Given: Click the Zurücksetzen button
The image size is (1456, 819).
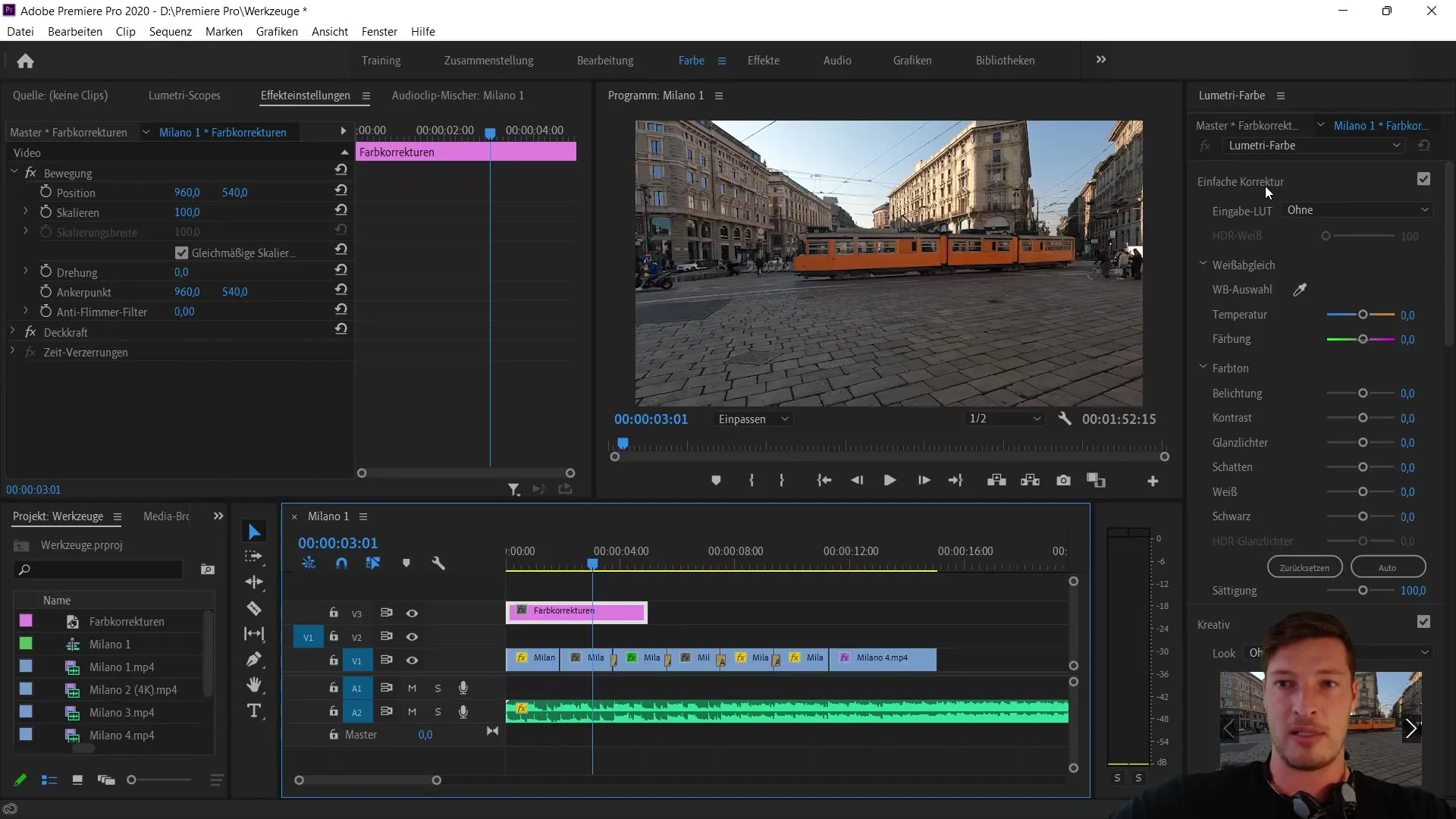Looking at the screenshot, I should tap(1304, 567).
